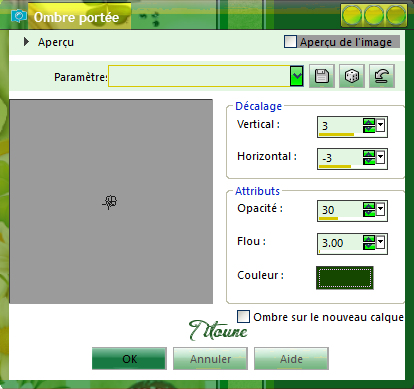Click the crosshair marker in the preview area

[110, 202]
